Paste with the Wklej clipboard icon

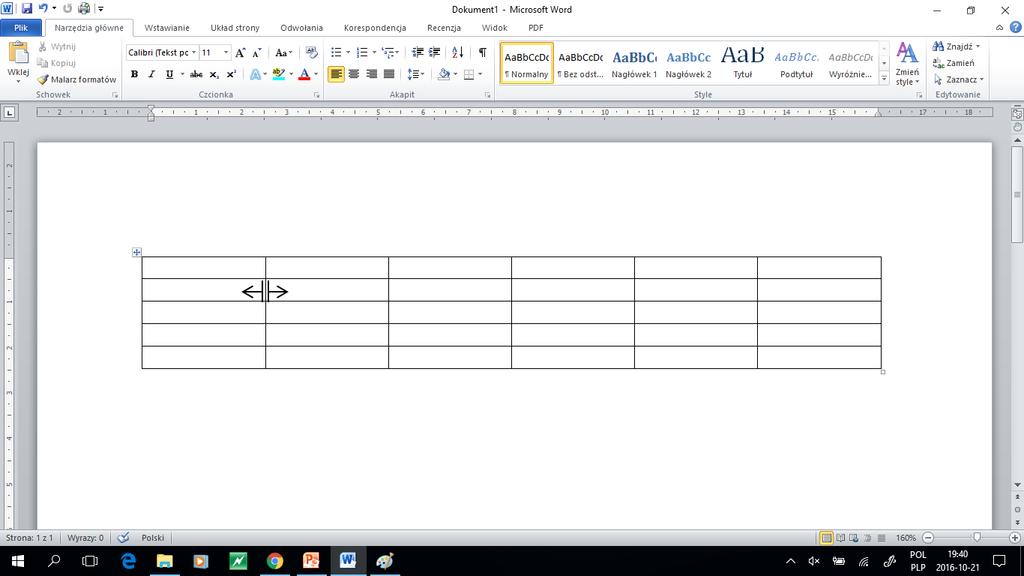pos(18,54)
